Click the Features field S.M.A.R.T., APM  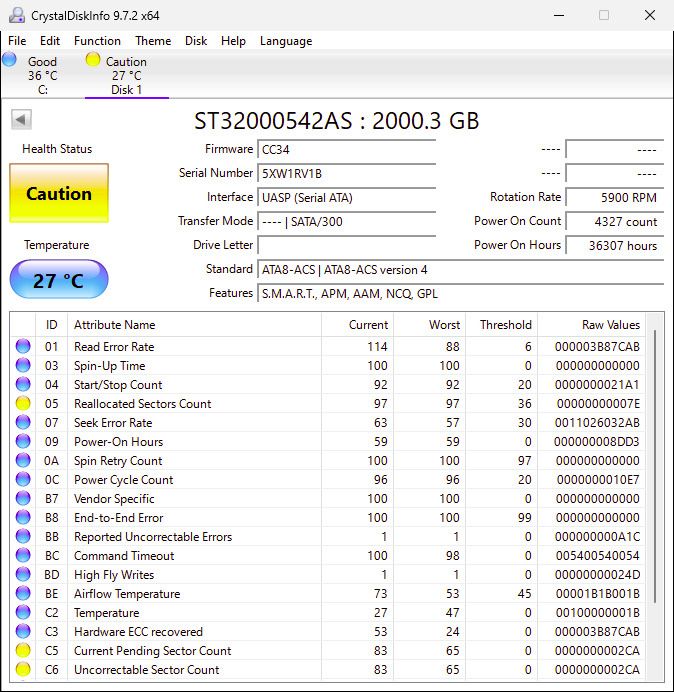click(x=460, y=293)
